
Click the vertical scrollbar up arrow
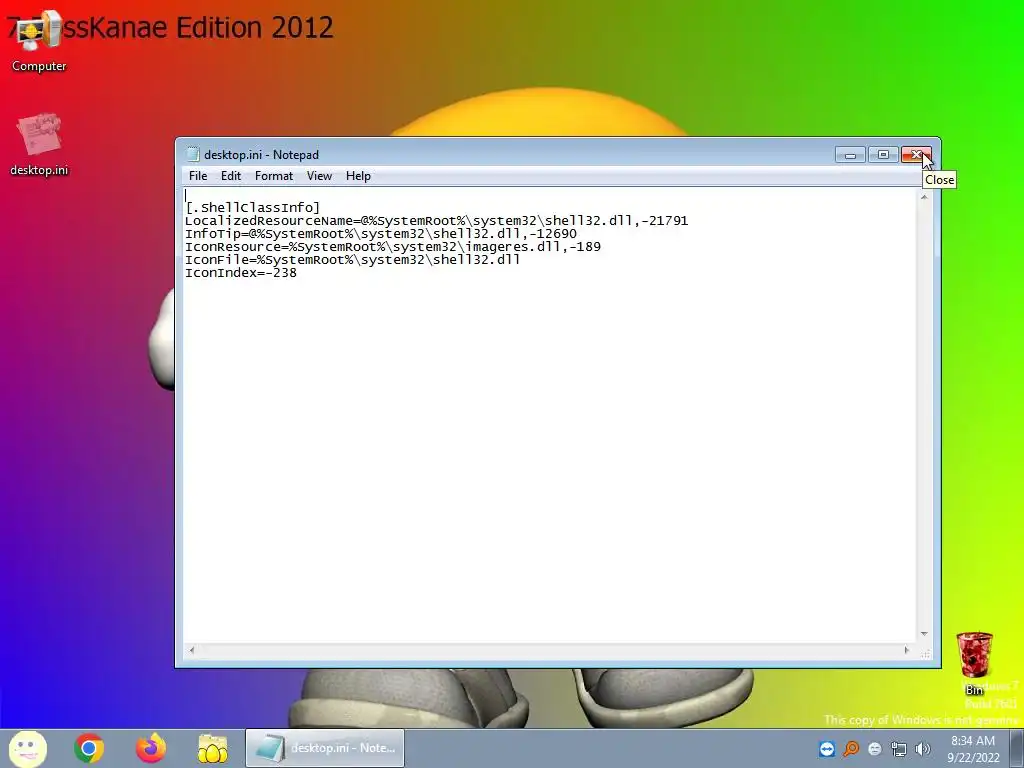[924, 197]
